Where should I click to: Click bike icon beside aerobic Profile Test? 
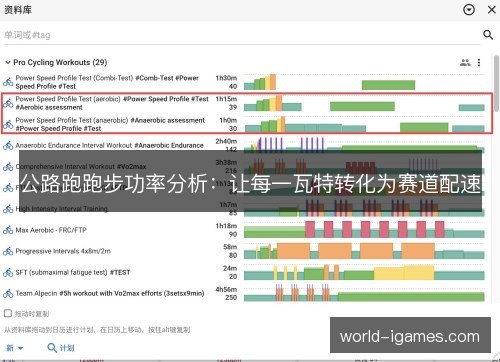pos(8,103)
